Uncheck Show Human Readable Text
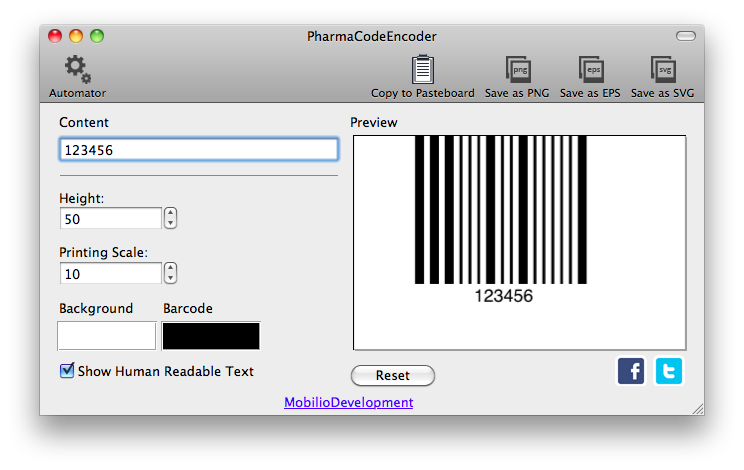Image resolution: width=744 pixels, height=470 pixels. [67, 371]
